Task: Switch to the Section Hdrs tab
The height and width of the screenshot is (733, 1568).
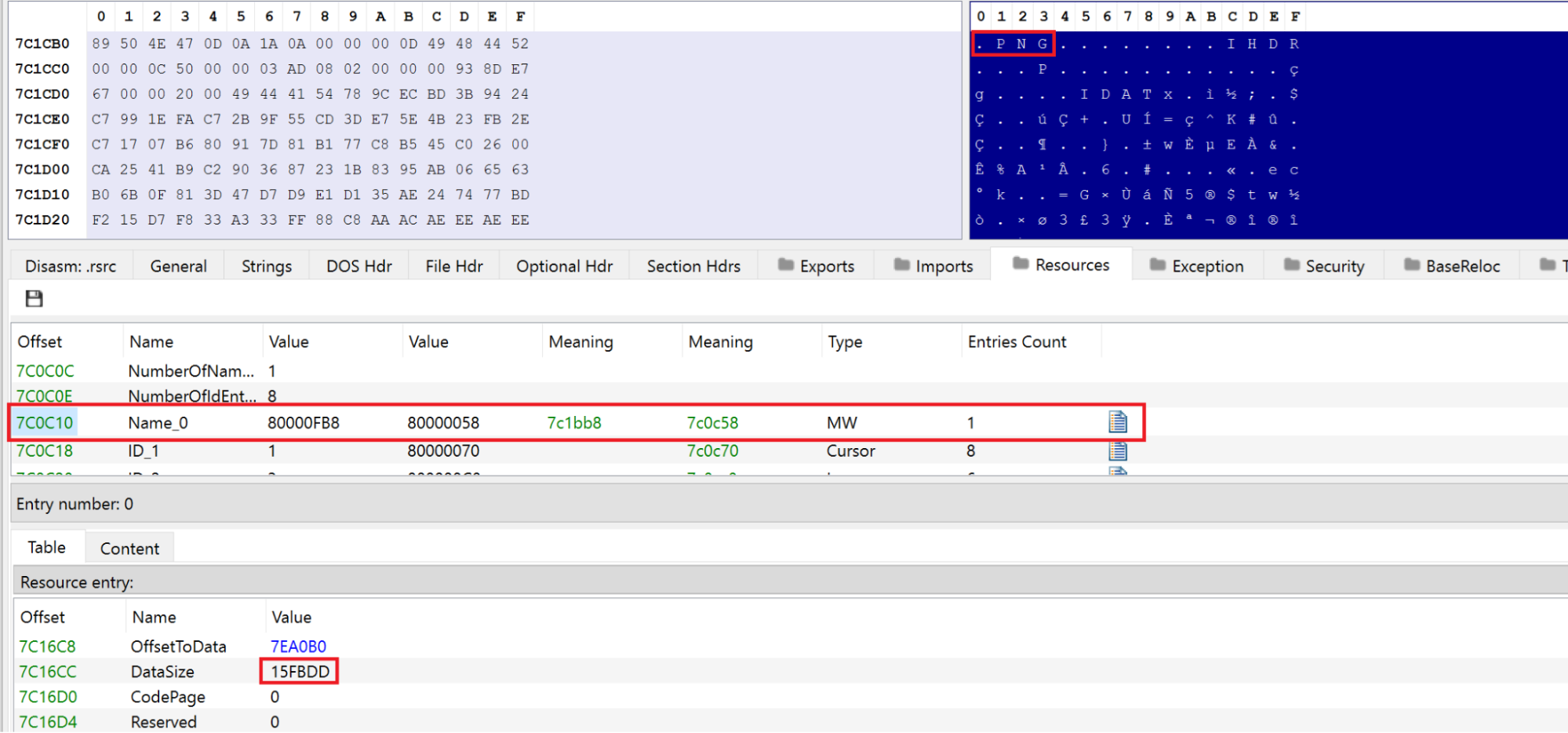Action: click(x=693, y=266)
